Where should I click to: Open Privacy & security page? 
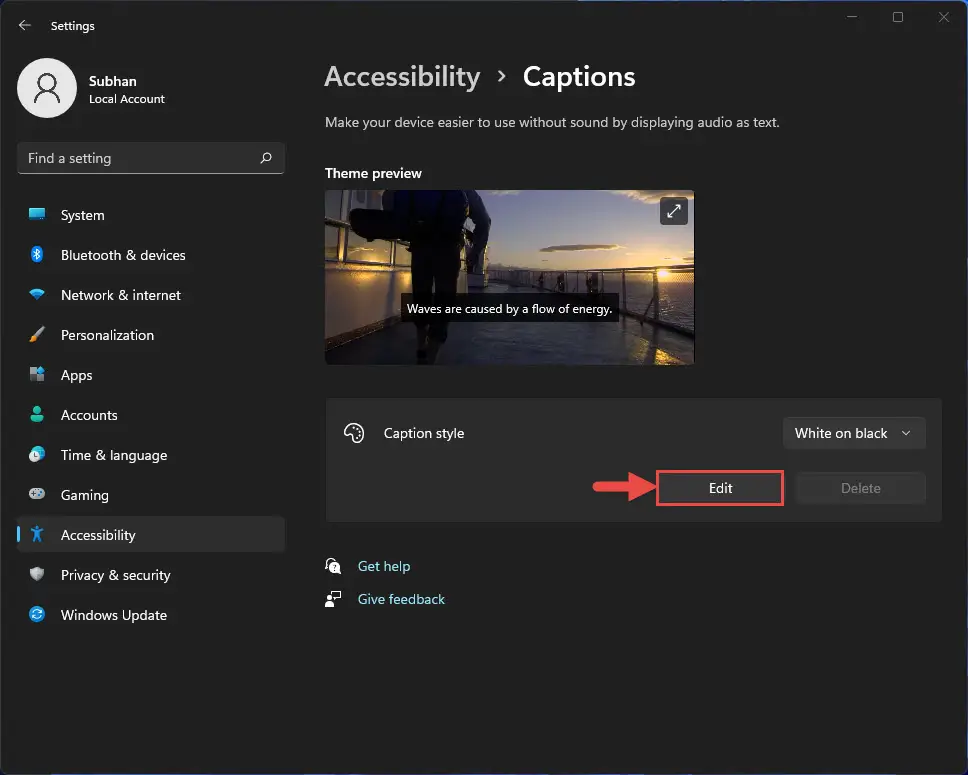(x=151, y=575)
